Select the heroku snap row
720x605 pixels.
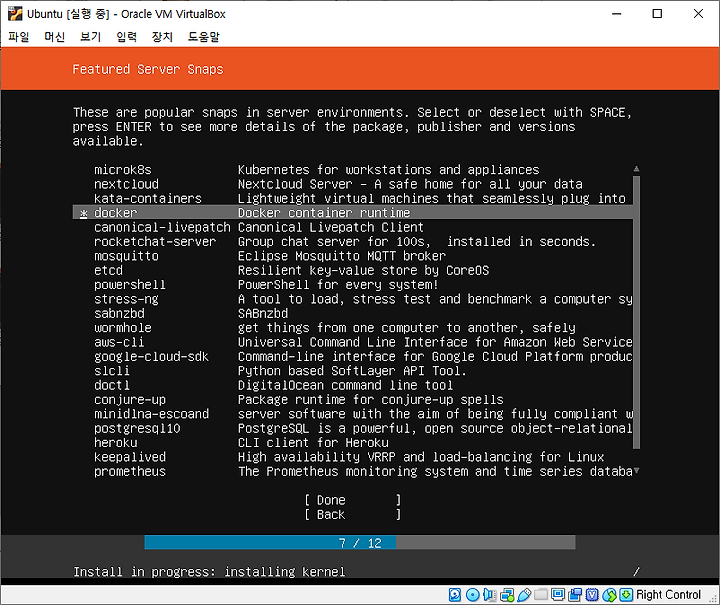[353, 443]
